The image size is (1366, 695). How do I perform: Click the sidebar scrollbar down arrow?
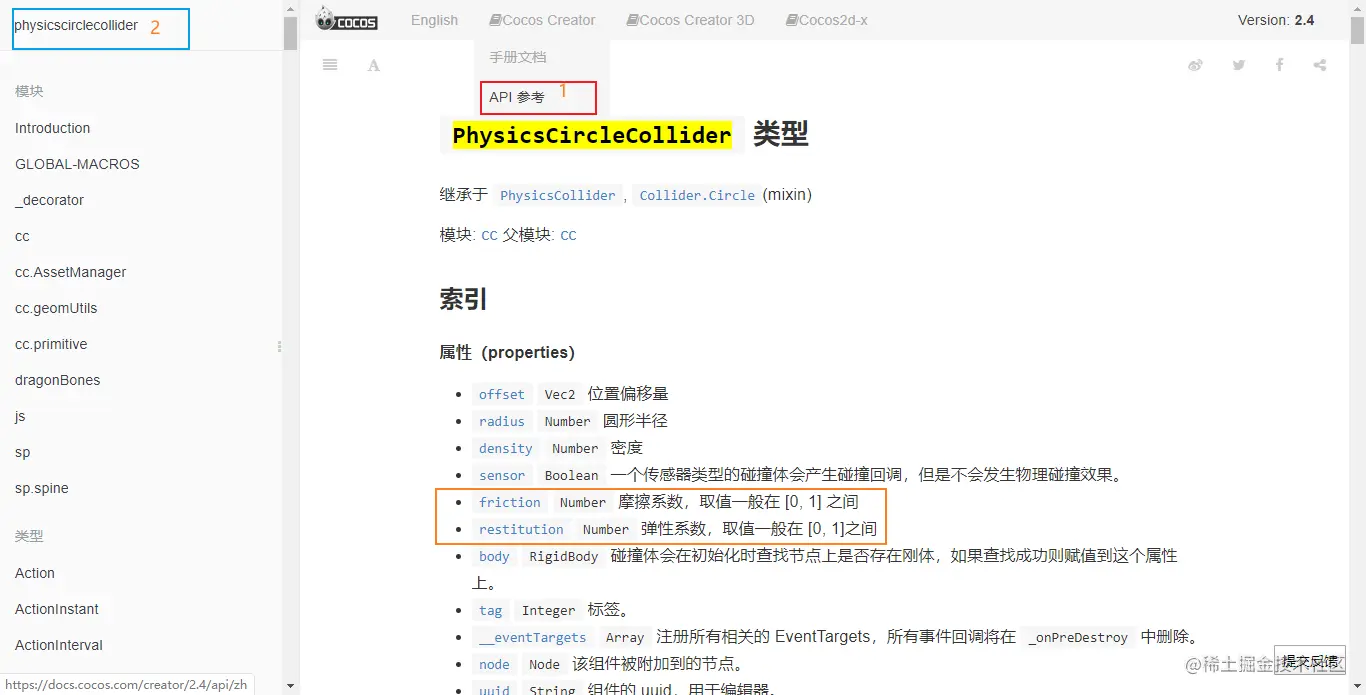point(290,686)
